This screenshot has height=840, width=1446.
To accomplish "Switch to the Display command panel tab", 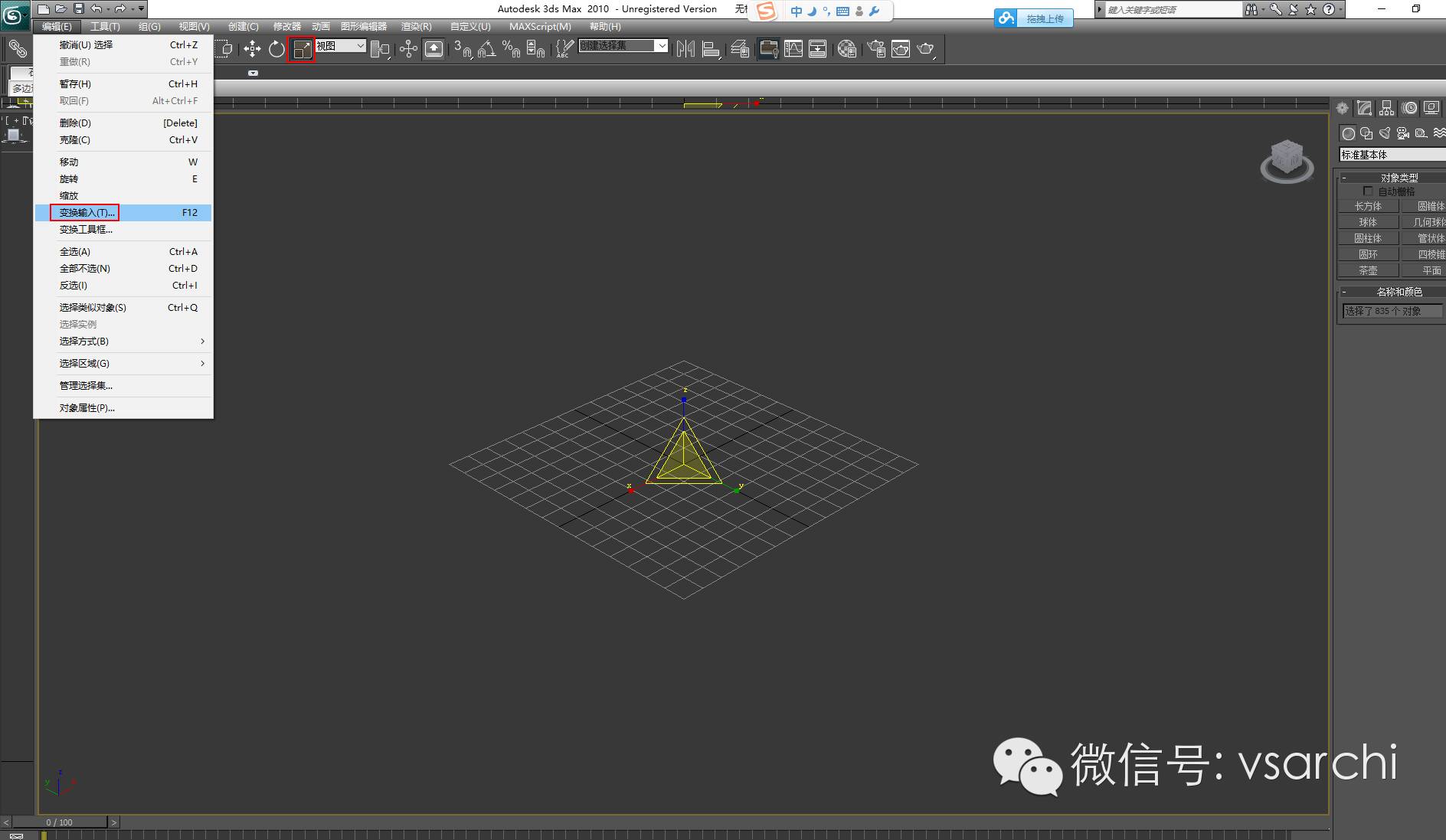I will [x=1431, y=108].
